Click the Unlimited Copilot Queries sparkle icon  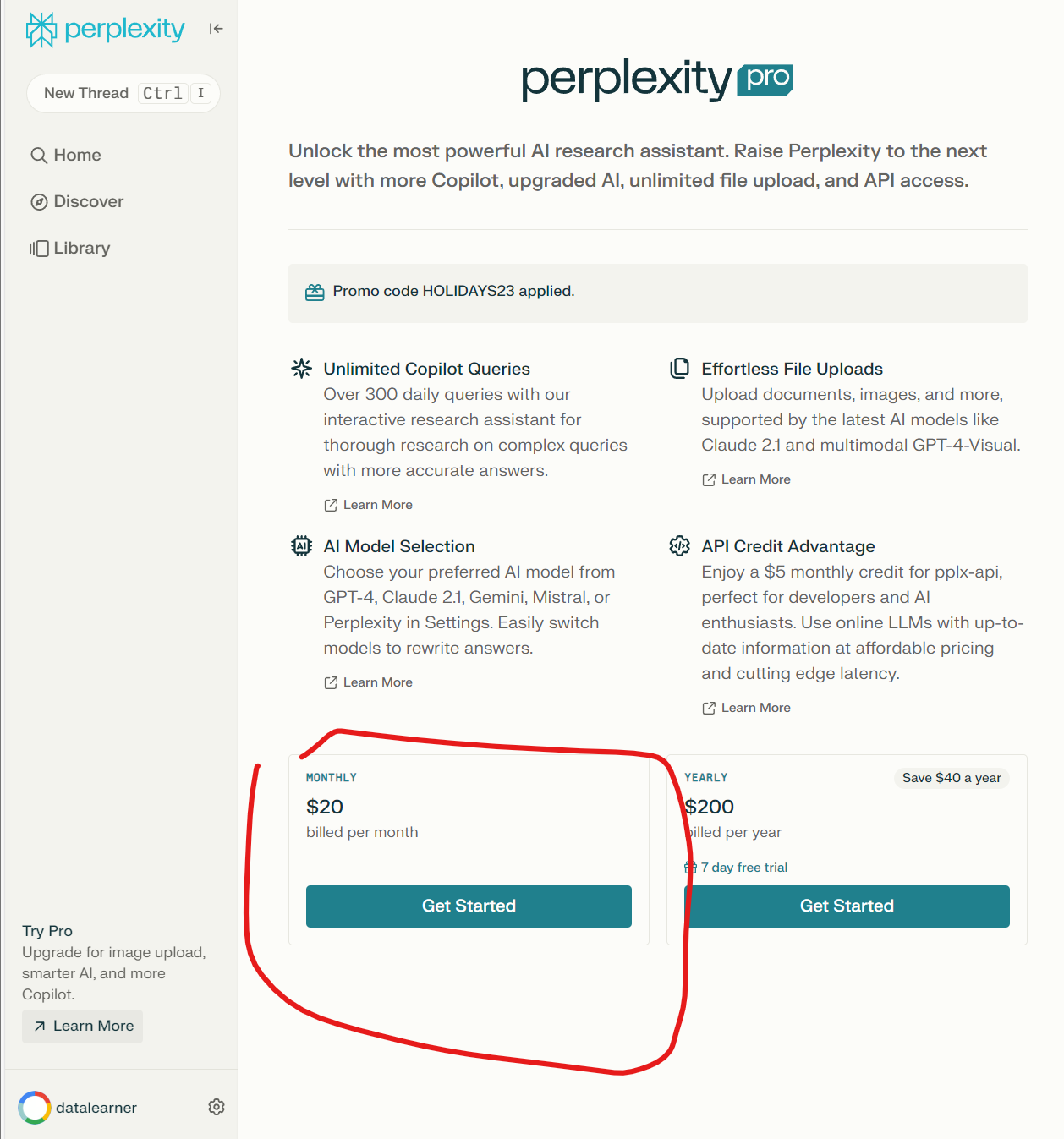tap(301, 368)
